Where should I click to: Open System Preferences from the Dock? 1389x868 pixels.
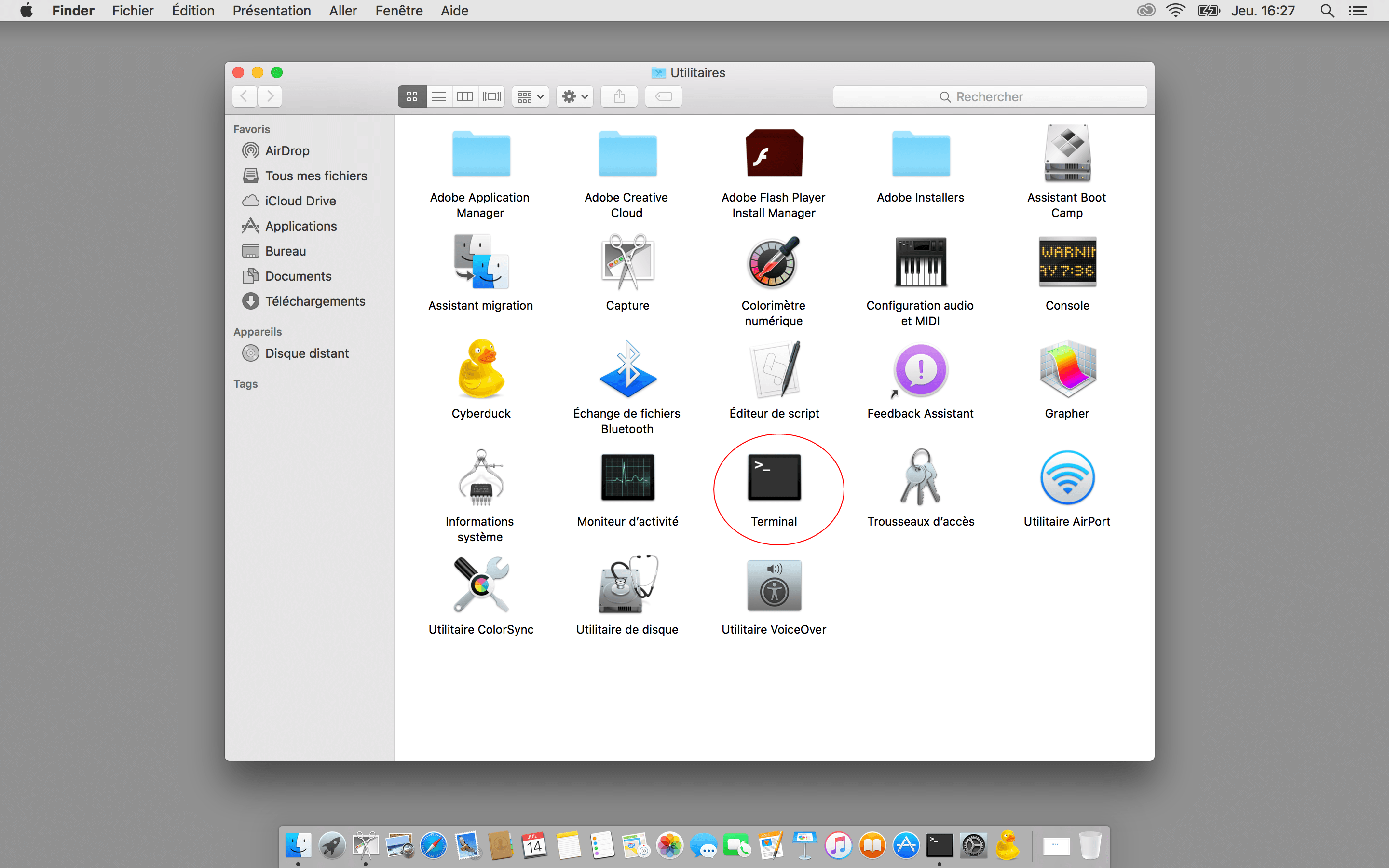(973, 846)
